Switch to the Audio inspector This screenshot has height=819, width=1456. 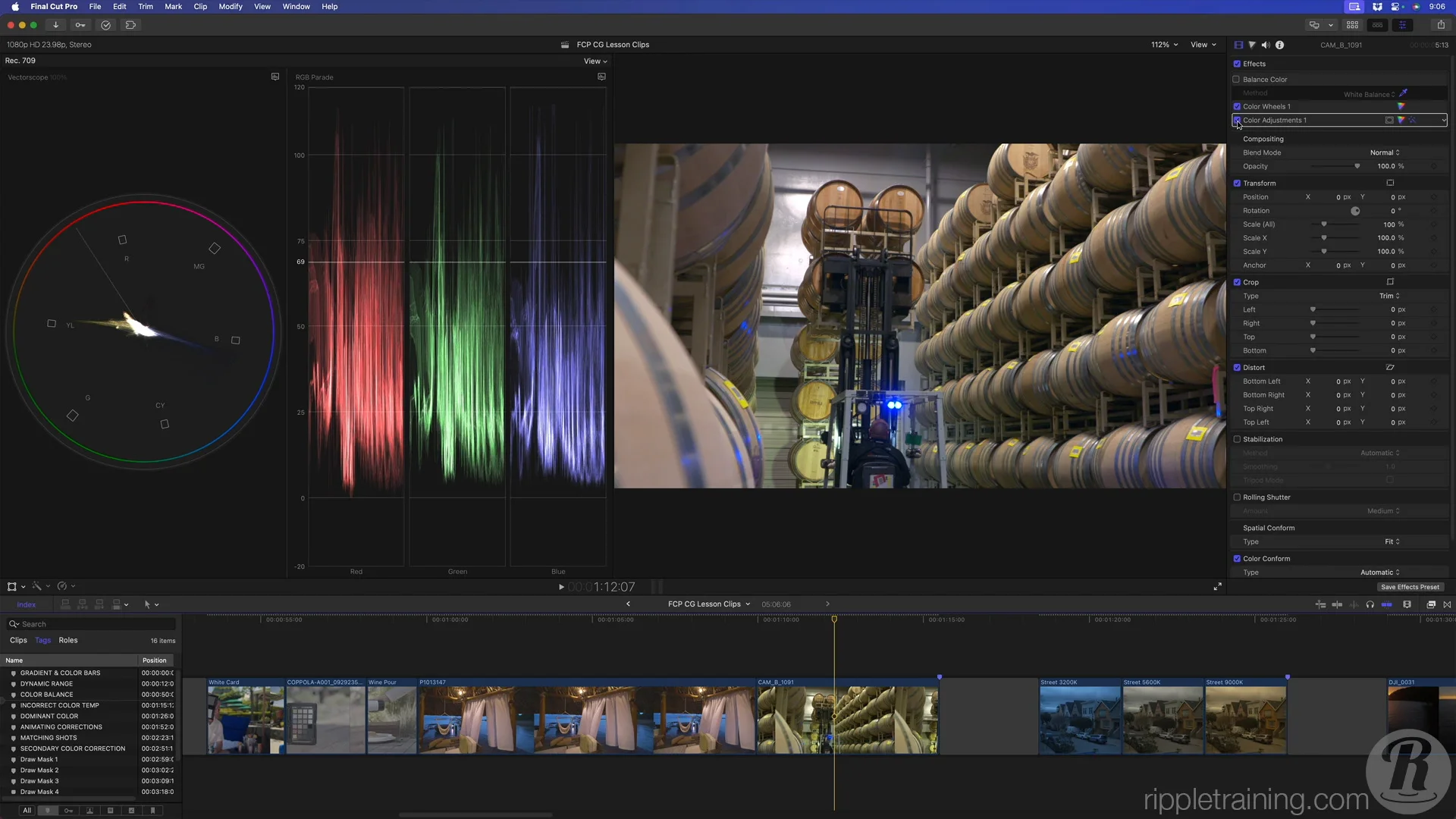[1266, 45]
